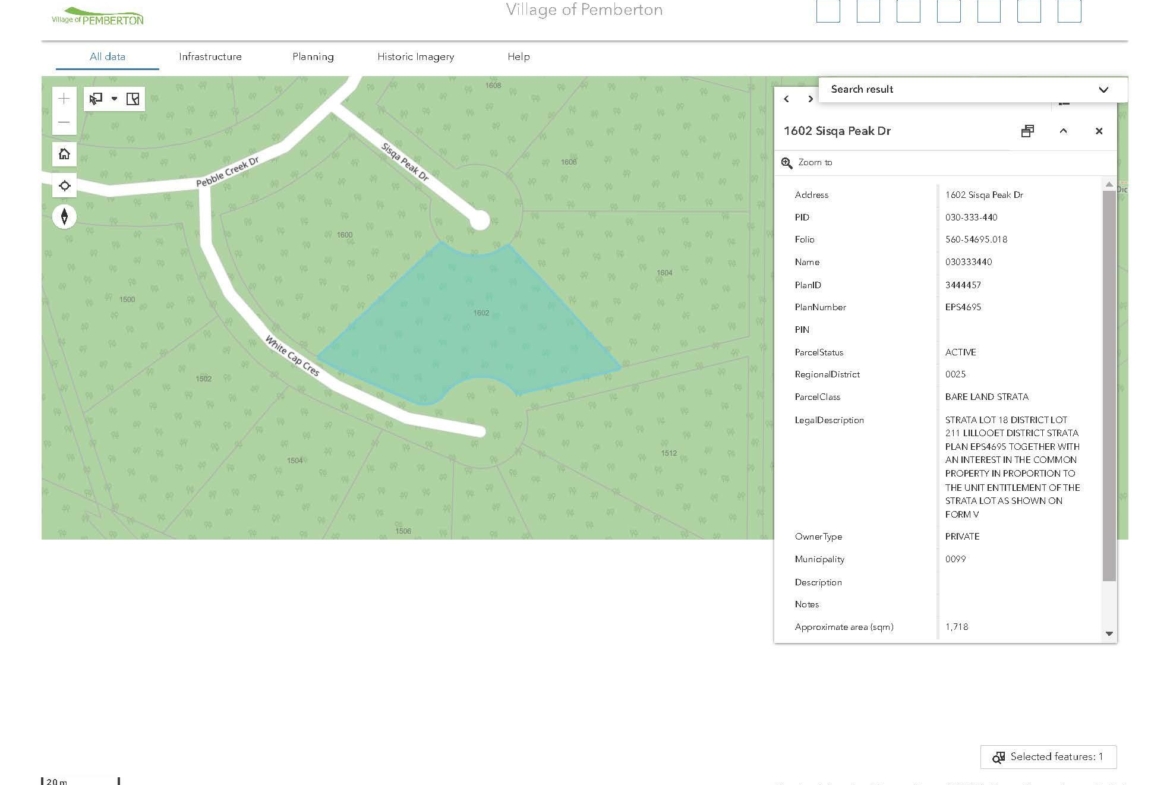This screenshot has height=785, width=1170.
Task: Expand the Search result dropdown
Action: [1103, 90]
